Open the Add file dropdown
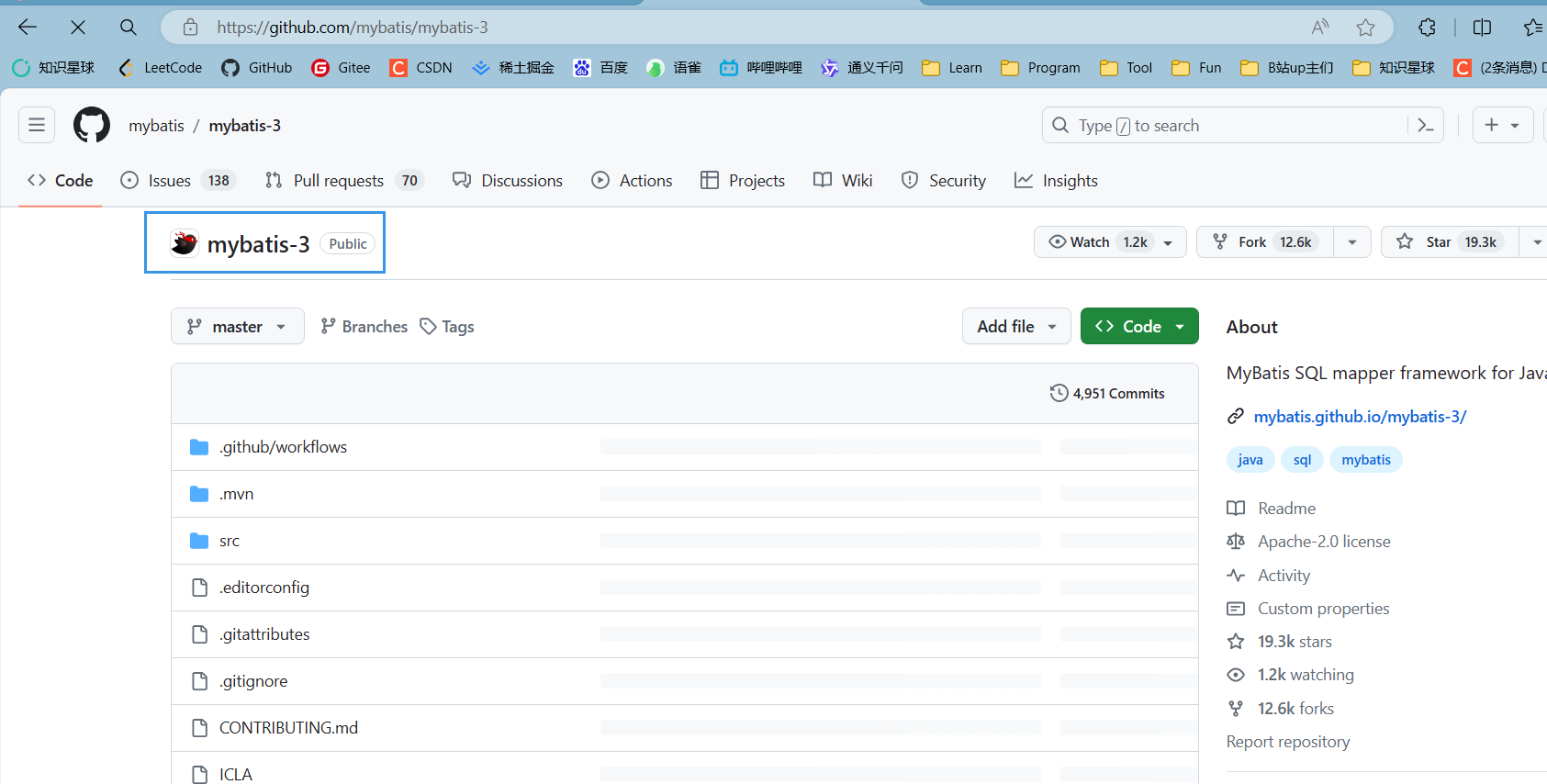This screenshot has height=784, width=1547. (1016, 326)
